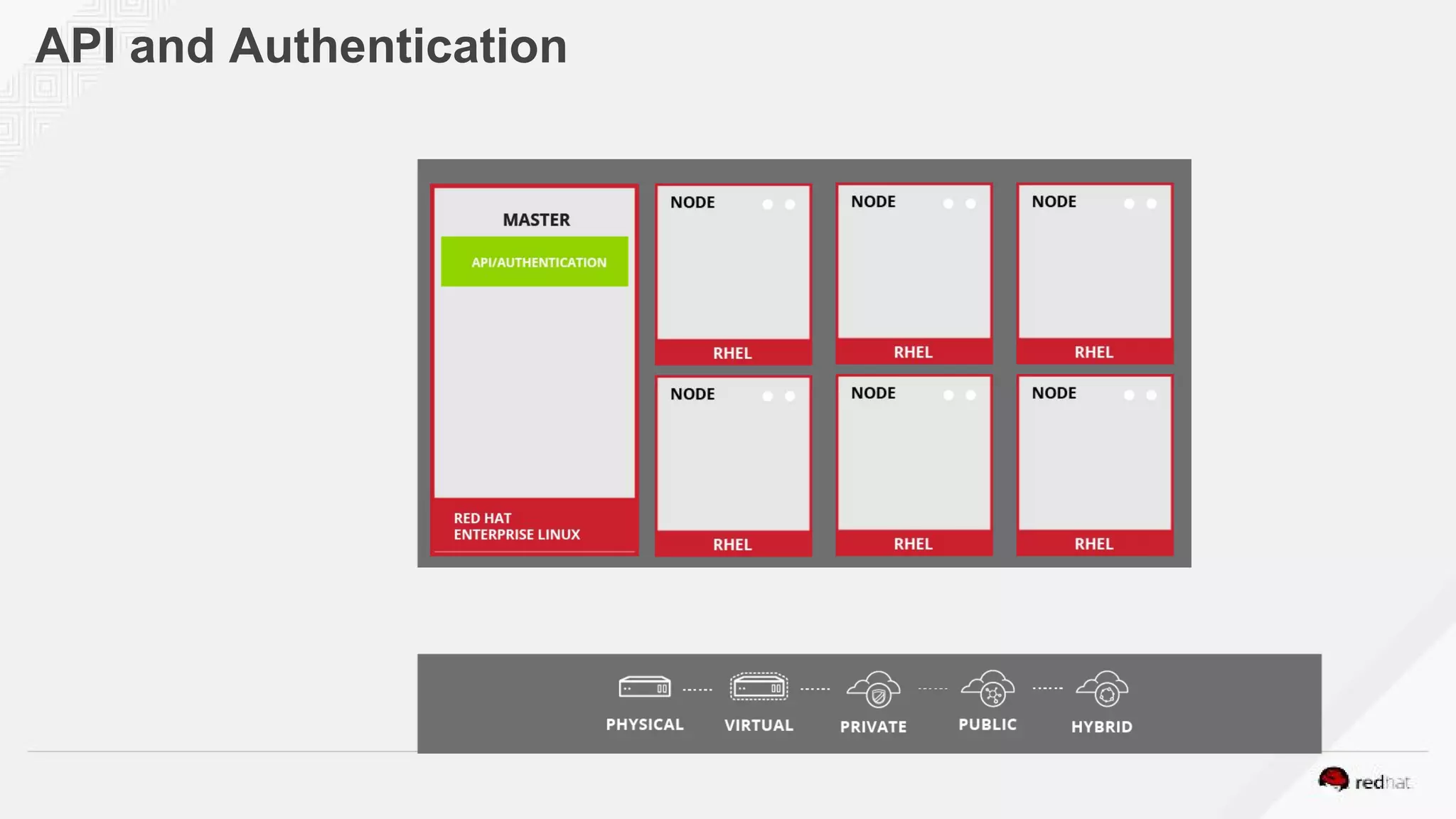Select the green API/AUTHENTICATION box

pyautogui.click(x=535, y=262)
